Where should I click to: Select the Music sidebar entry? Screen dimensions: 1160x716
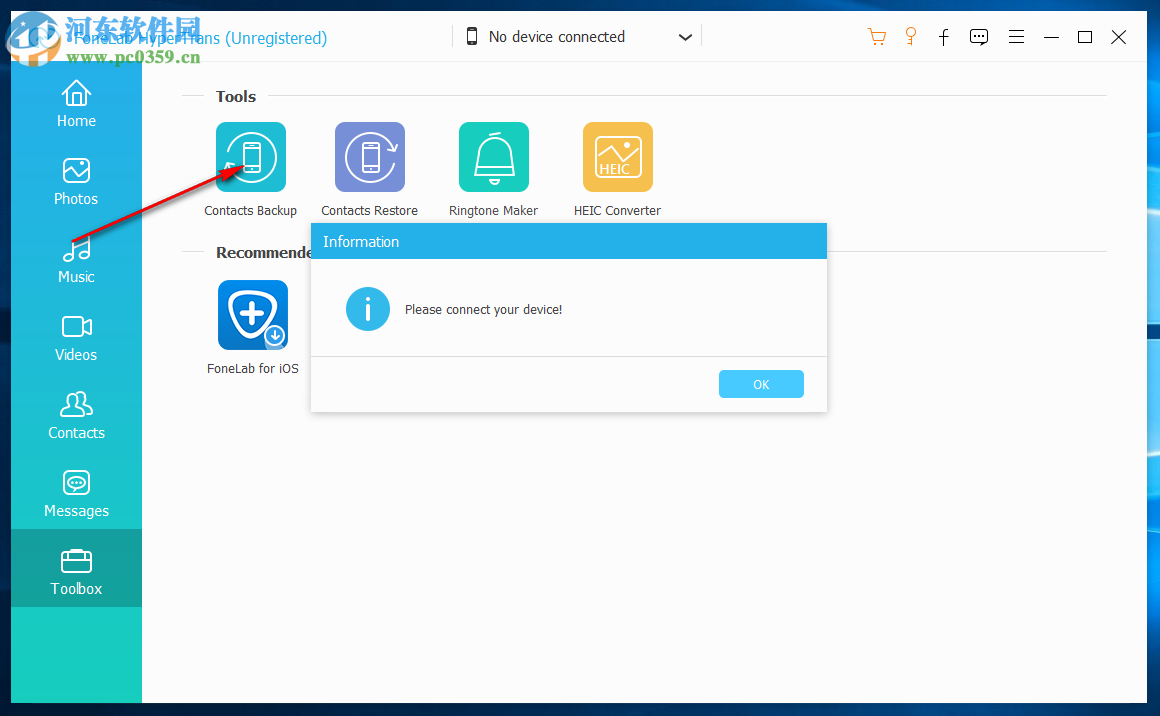point(76,260)
